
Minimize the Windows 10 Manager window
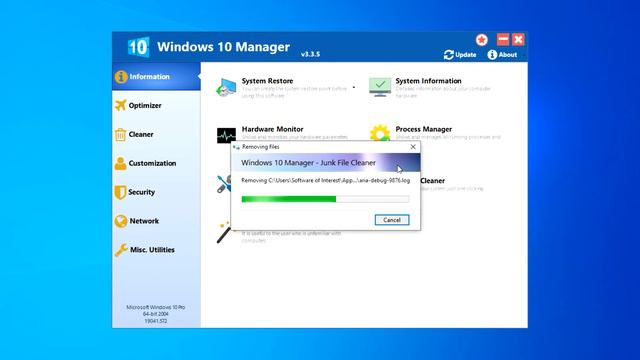tap(503, 39)
